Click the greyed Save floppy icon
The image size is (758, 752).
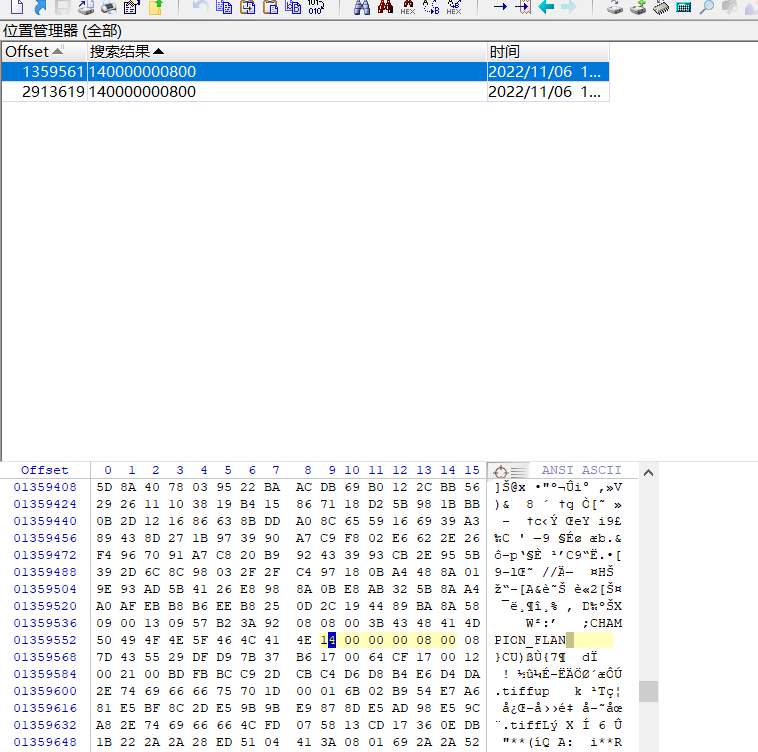pyautogui.click(x=63, y=7)
